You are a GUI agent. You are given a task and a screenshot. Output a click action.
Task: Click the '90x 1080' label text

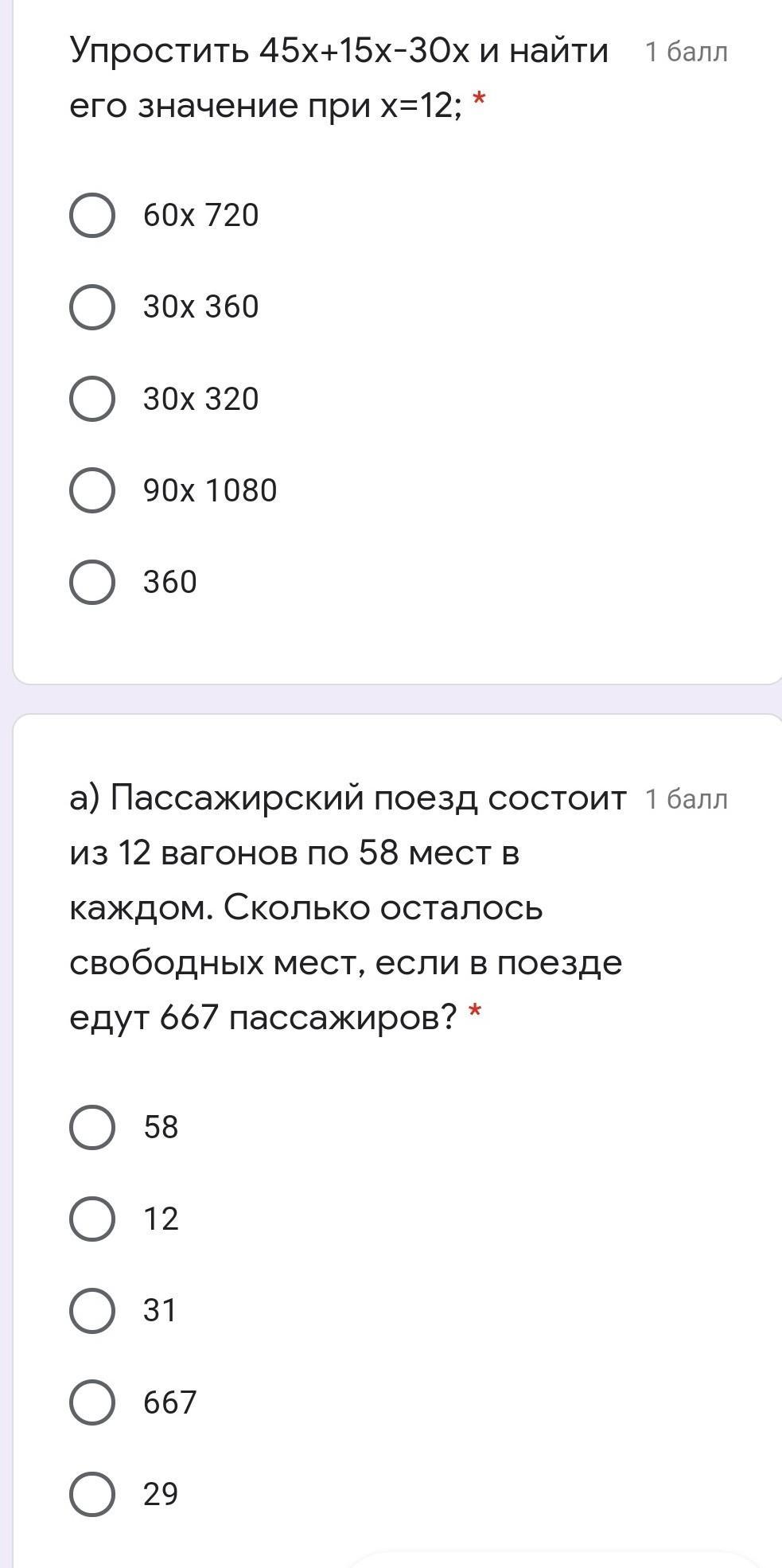coord(210,491)
